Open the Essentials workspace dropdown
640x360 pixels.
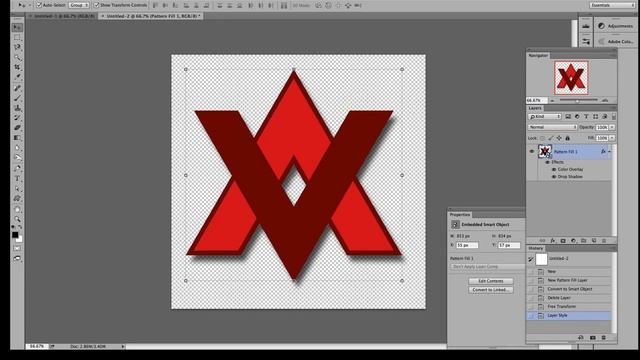click(612, 5)
